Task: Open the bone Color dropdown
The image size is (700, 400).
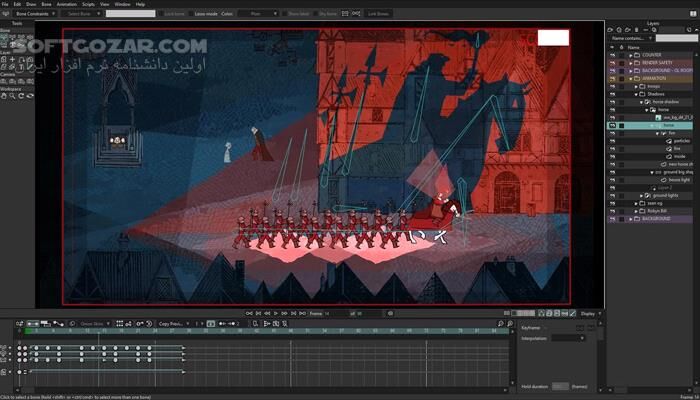Action: (258, 14)
